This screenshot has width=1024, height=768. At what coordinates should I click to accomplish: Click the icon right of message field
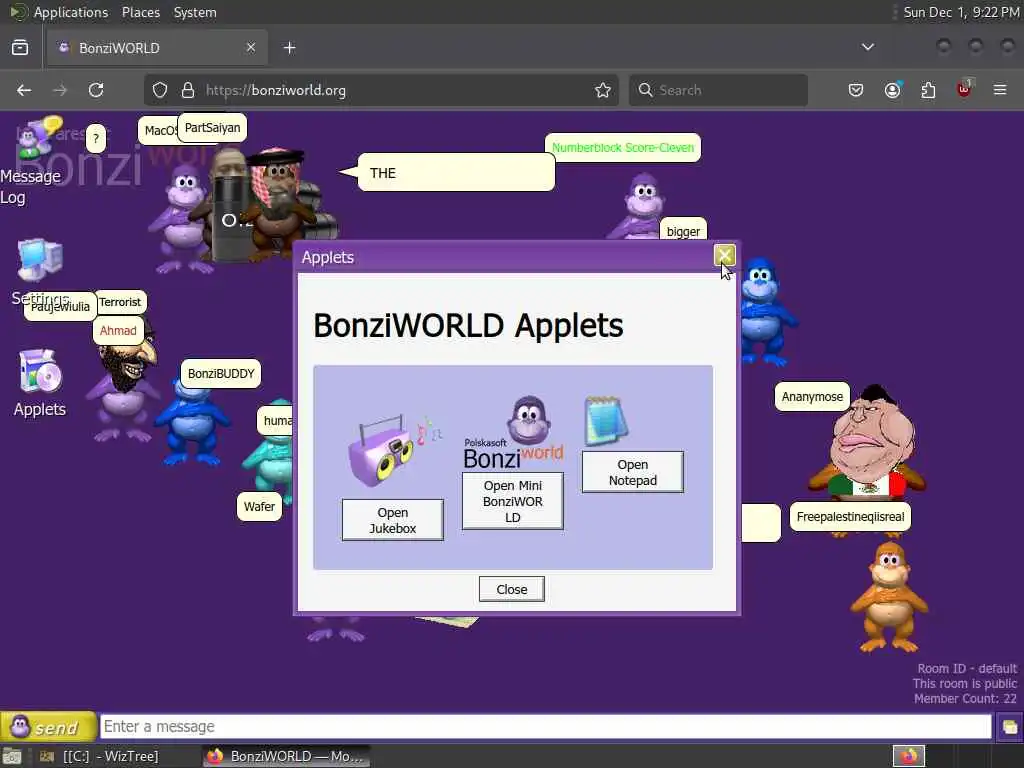pyautogui.click(x=1009, y=727)
